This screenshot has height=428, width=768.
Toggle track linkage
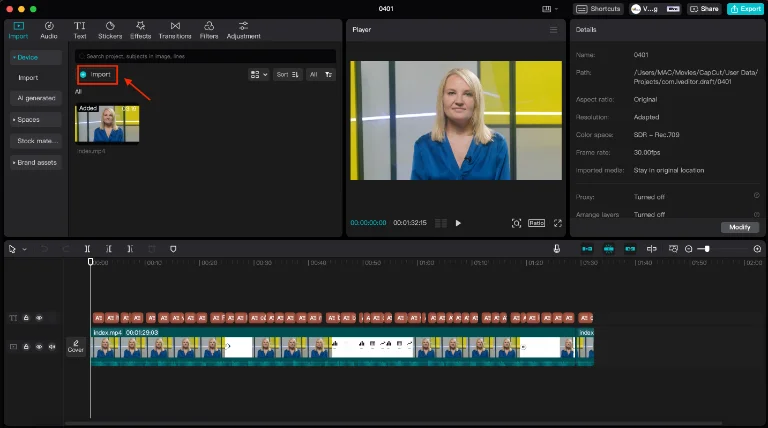click(630, 249)
